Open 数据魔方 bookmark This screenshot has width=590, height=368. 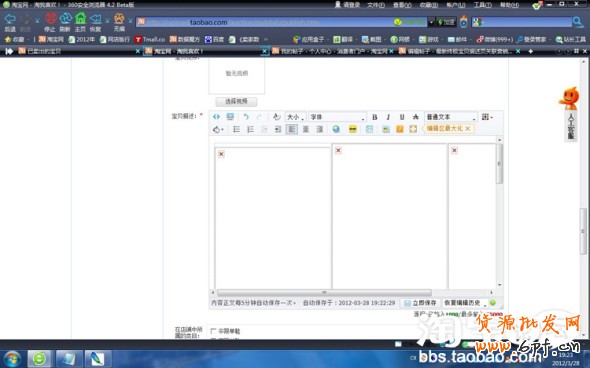pos(184,39)
